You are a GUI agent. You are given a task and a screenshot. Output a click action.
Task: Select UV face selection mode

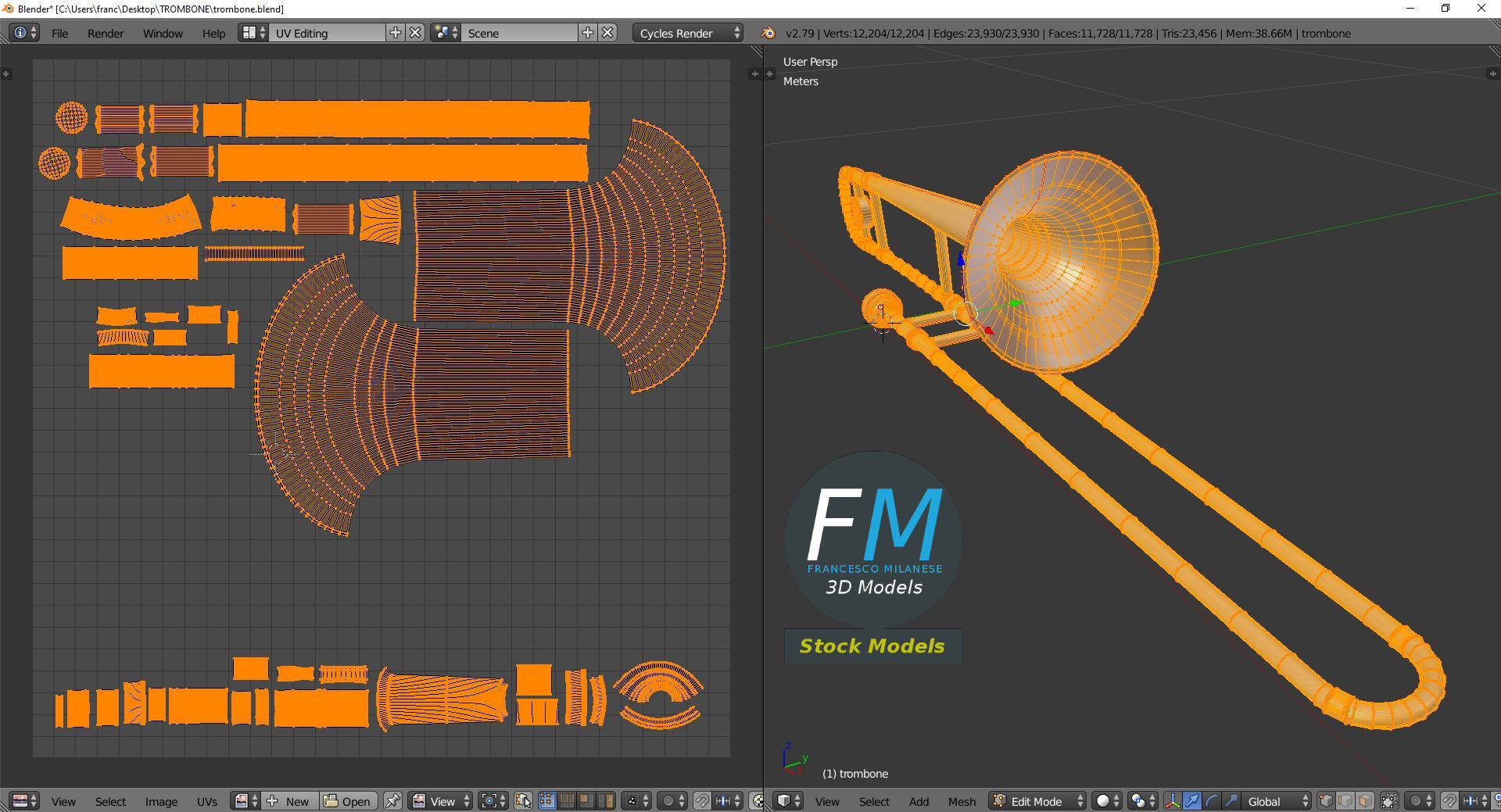pos(586,801)
